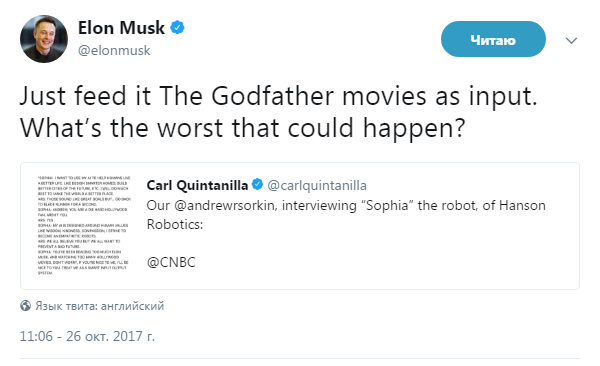
Task: Click the second line of the main tweet
Action: click(x=243, y=128)
